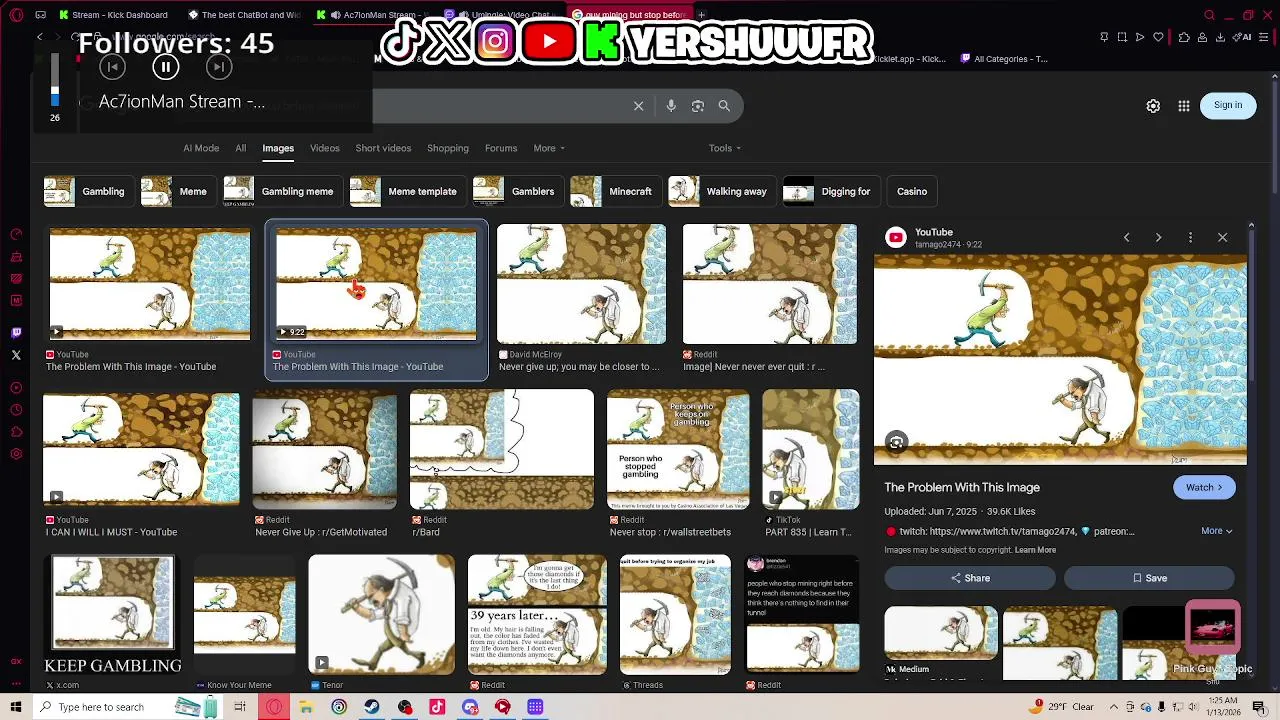Viewport: 1280px width, 720px height.
Task: Expand the Tools dropdown
Action: pos(725,148)
